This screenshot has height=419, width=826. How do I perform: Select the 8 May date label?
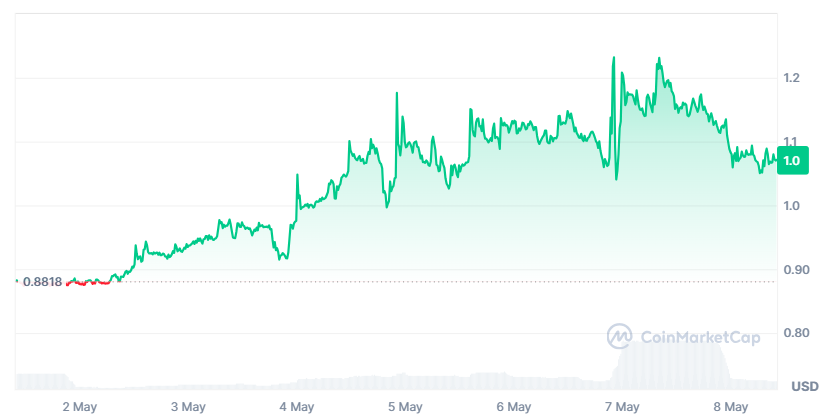pos(731,407)
